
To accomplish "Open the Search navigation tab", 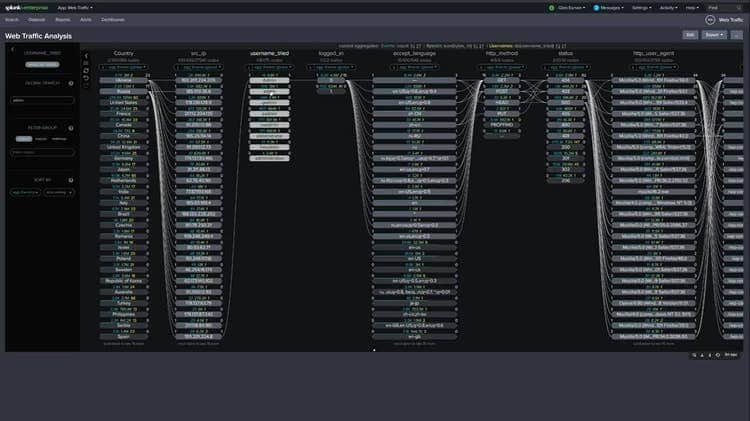I will (13, 19).
